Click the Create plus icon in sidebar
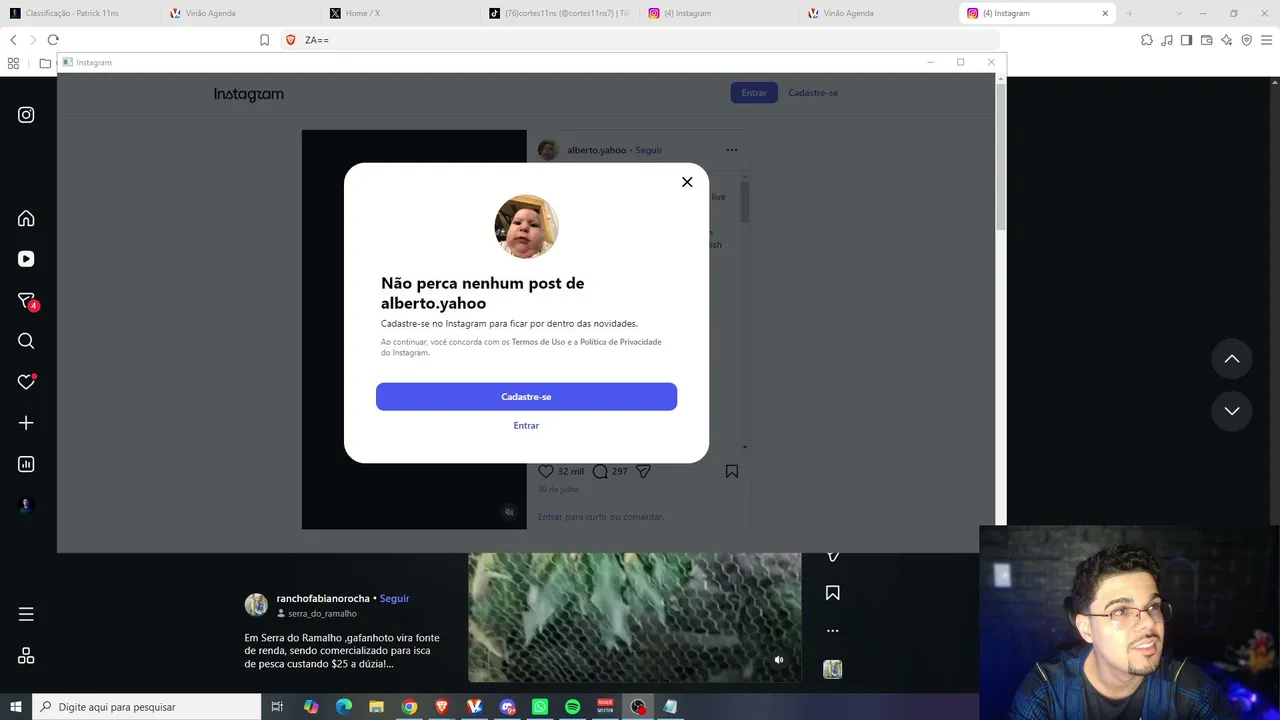 click(x=26, y=423)
